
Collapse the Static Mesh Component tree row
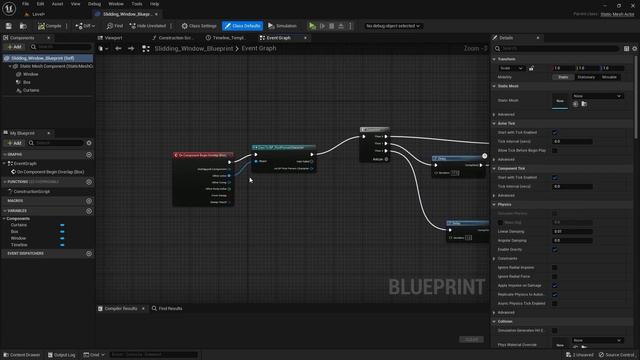tap(11, 66)
